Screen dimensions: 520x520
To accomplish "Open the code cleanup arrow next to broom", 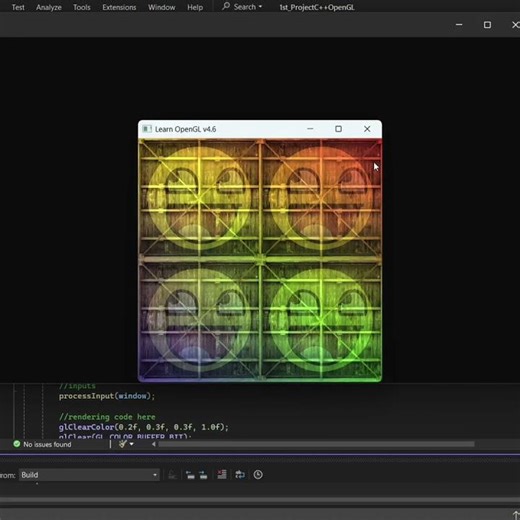I will point(132,444).
